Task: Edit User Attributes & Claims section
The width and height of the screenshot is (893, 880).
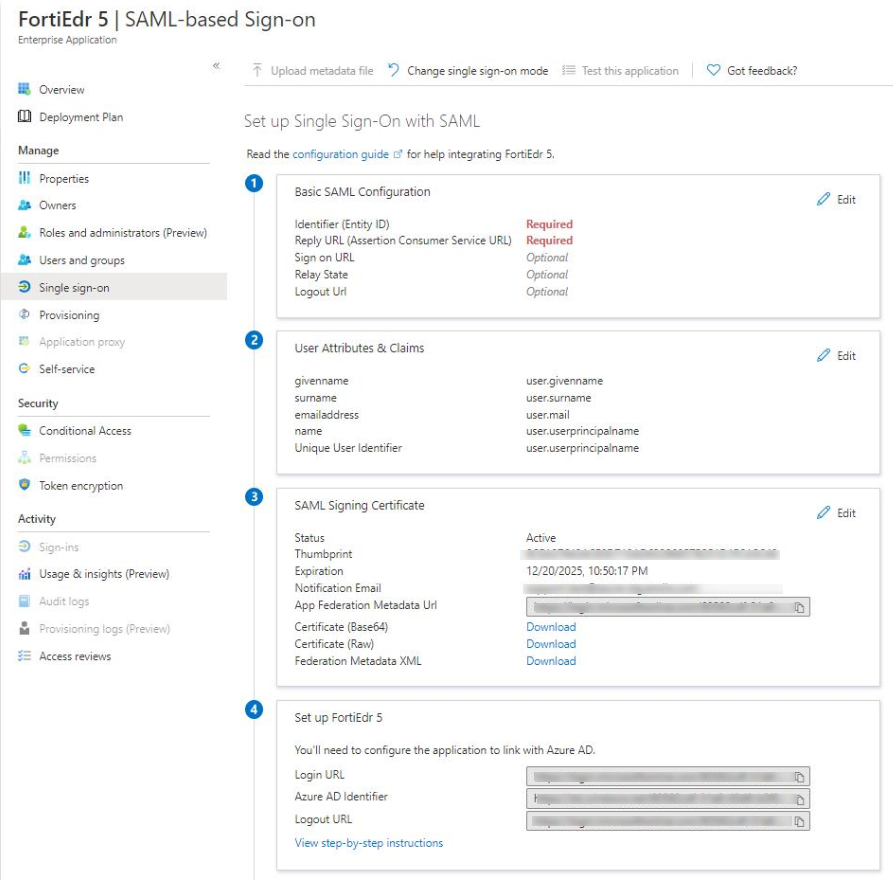Action: coord(836,356)
